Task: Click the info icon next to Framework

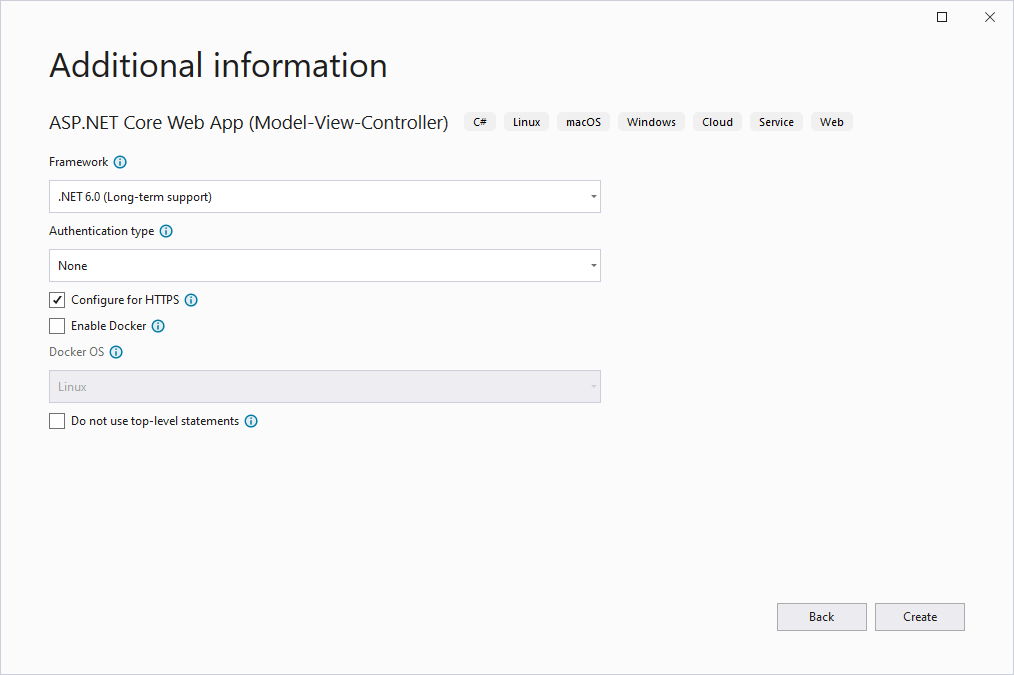Action: pos(120,162)
